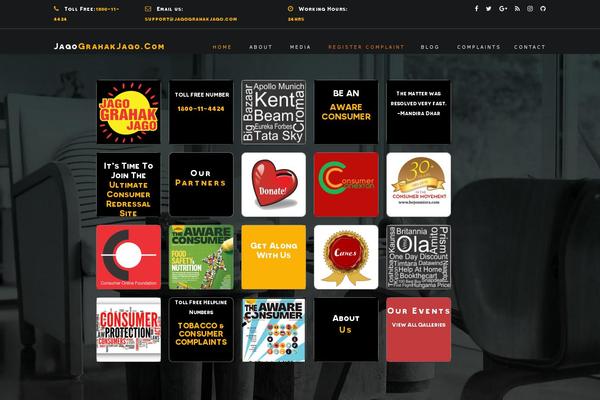Open the Consumer Protection word-cloud tile
600x400 pixels.
pyautogui.click(x=129, y=330)
